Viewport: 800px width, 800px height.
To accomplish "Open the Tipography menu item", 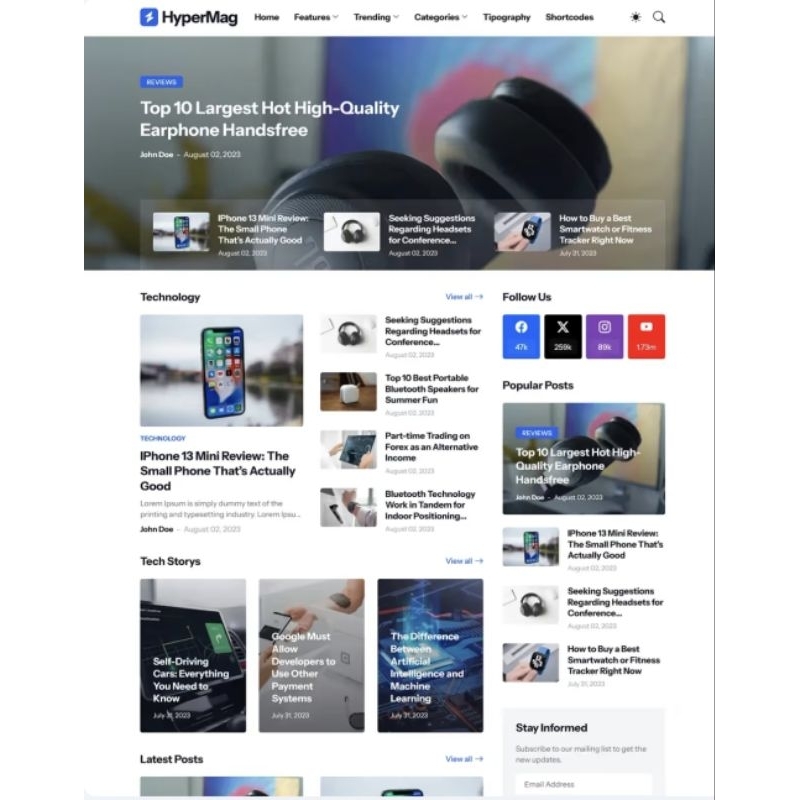I will [506, 17].
